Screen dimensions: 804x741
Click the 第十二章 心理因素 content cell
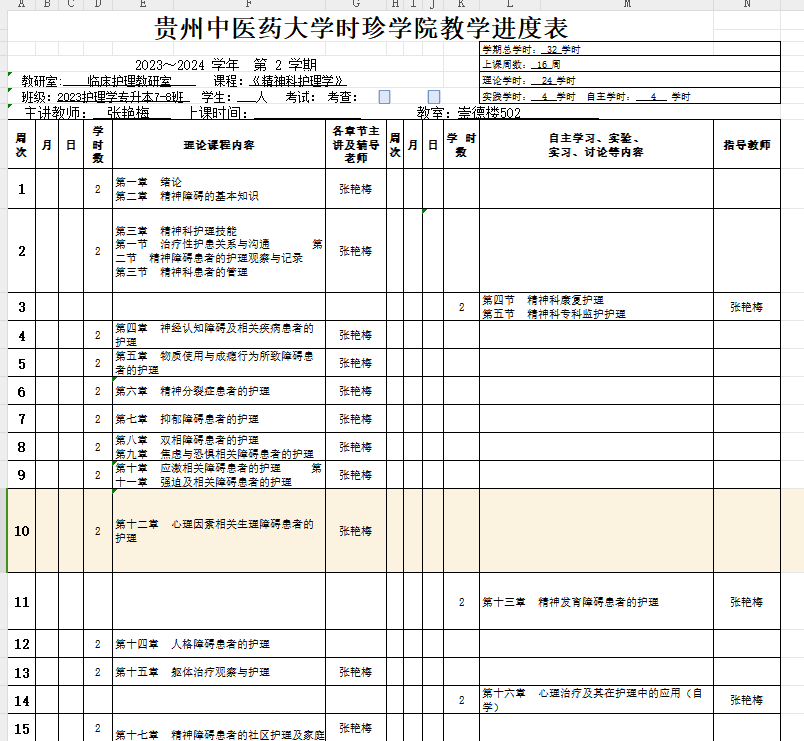(x=218, y=531)
